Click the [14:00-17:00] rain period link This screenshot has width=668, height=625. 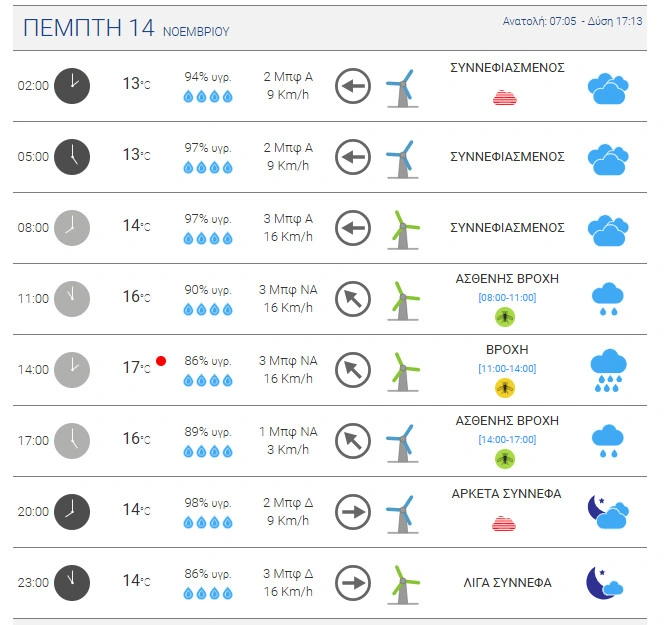[x=507, y=440]
